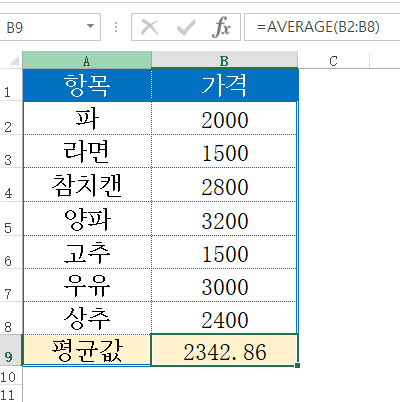Select the cell containing 참치캔

pos(87,185)
